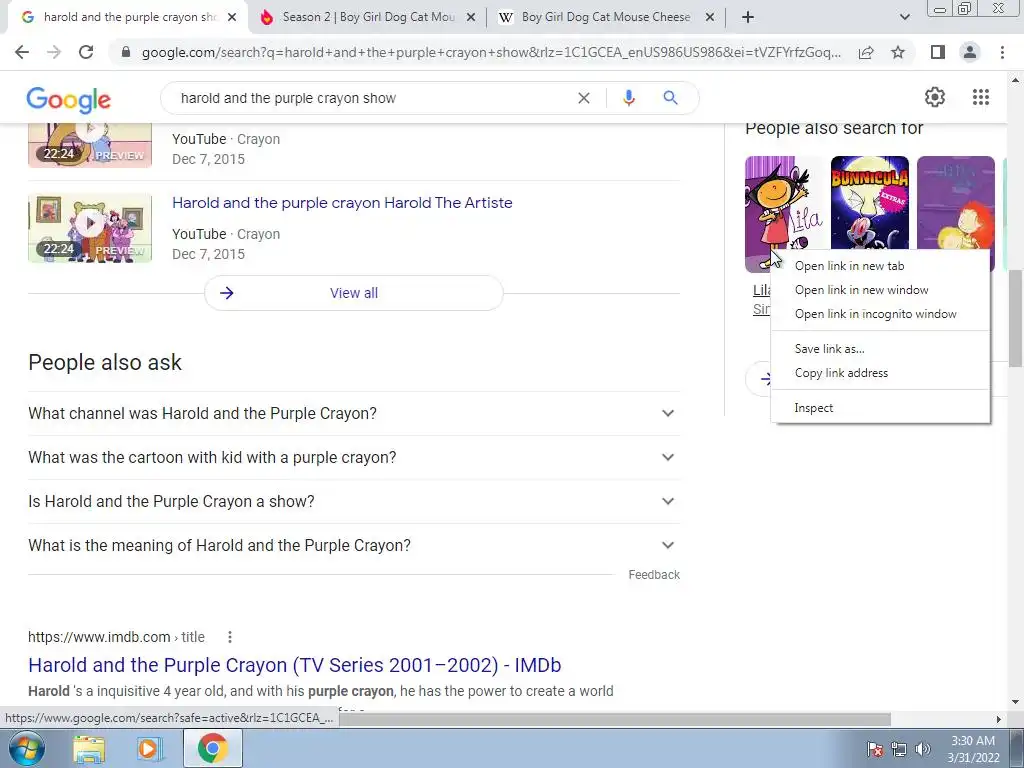
Task: Expand Is Harold and the Purple Crayon a show?
Action: click(x=353, y=501)
